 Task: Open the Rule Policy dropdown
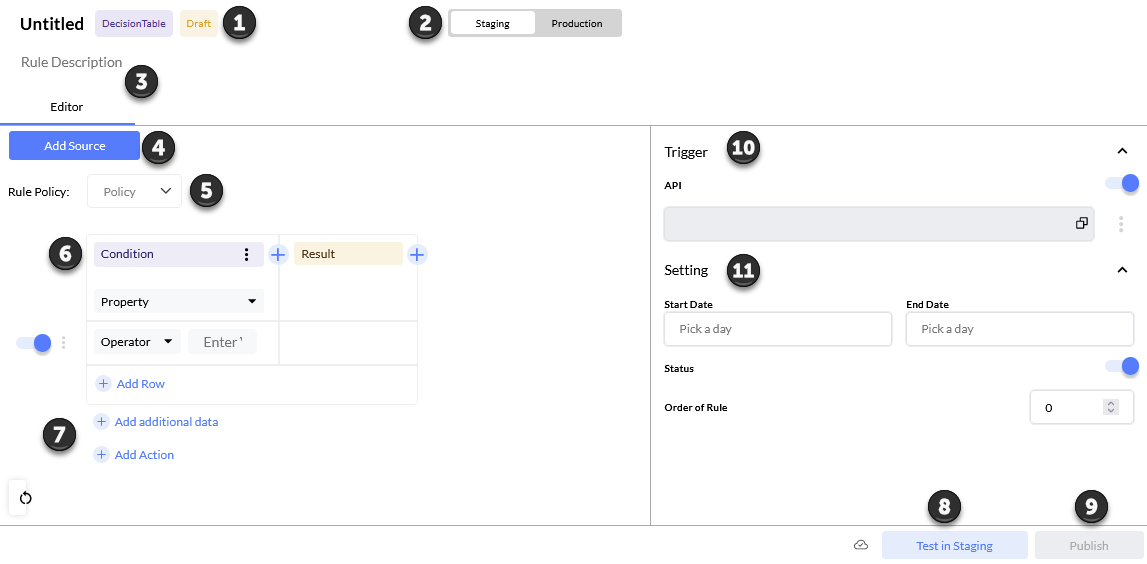pos(134,191)
